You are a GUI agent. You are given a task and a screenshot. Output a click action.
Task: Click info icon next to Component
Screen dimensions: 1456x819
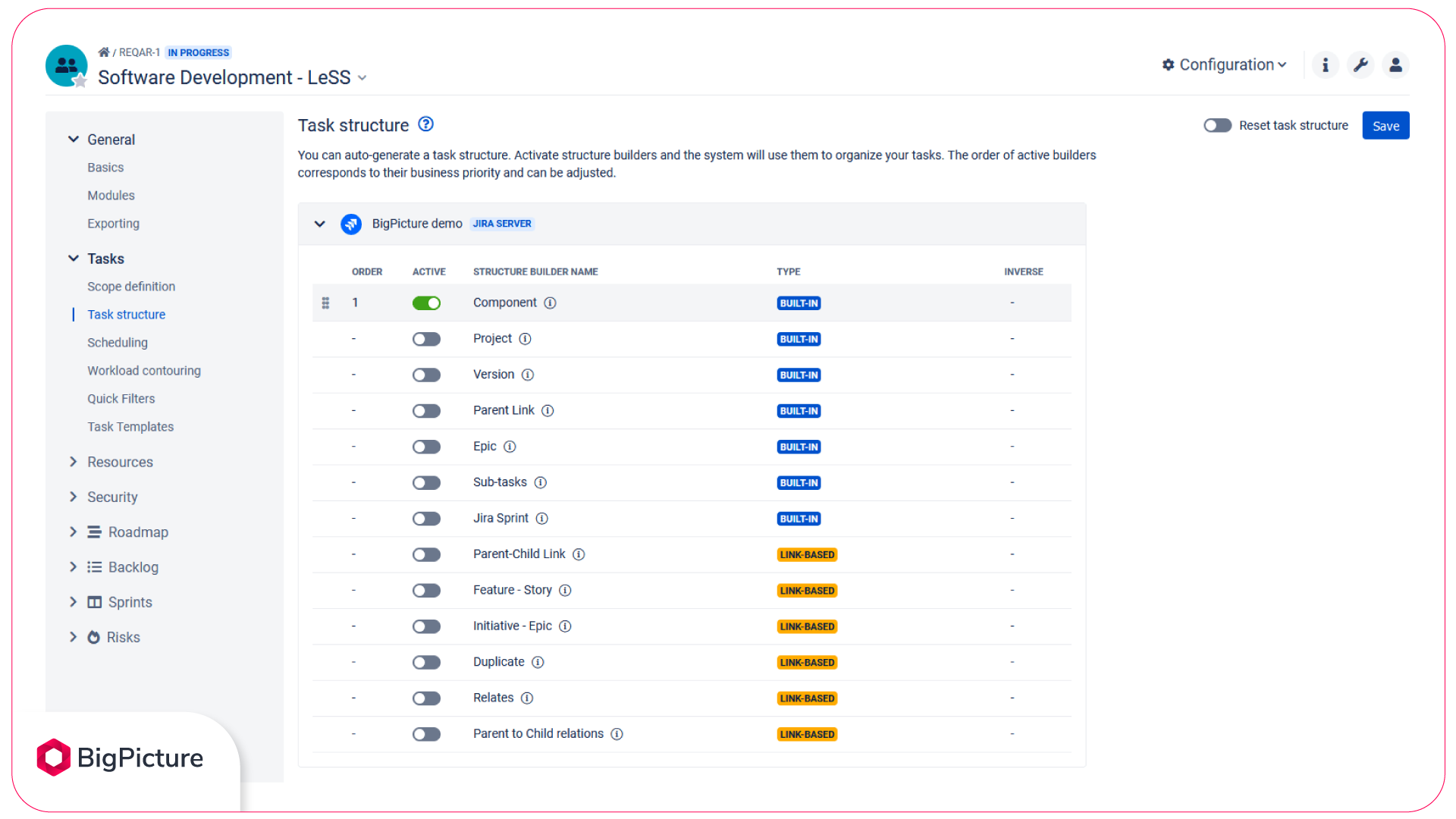point(551,303)
